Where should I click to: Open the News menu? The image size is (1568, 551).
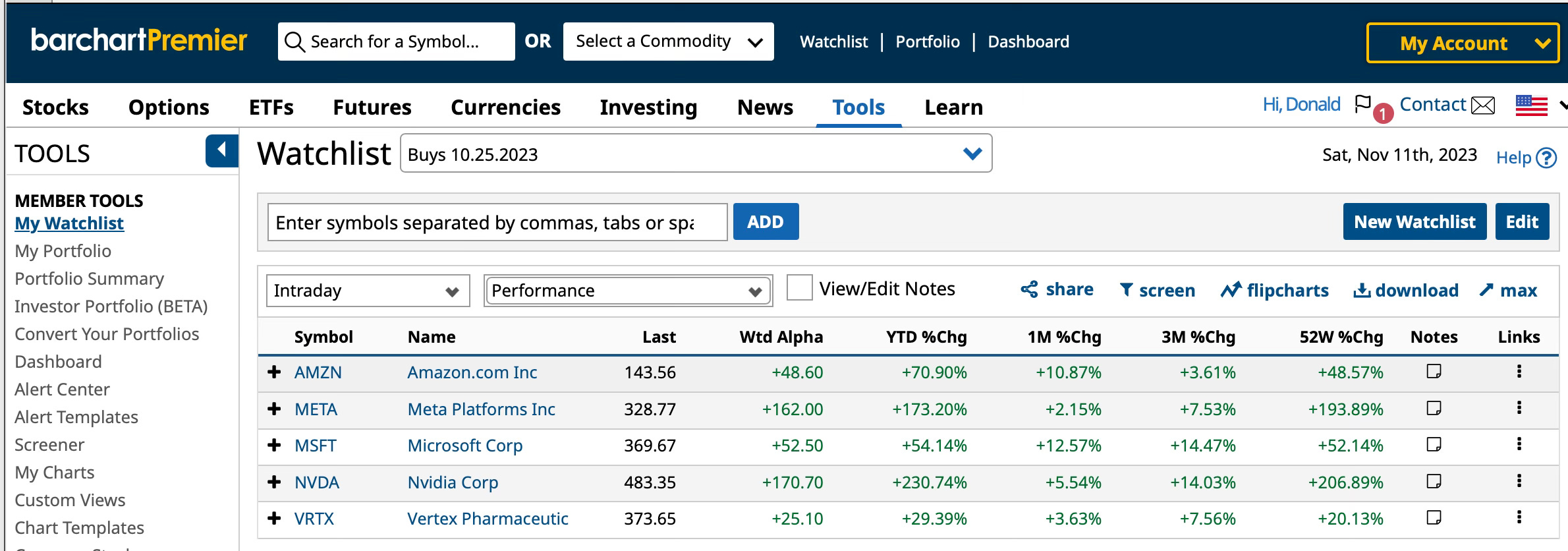765,107
